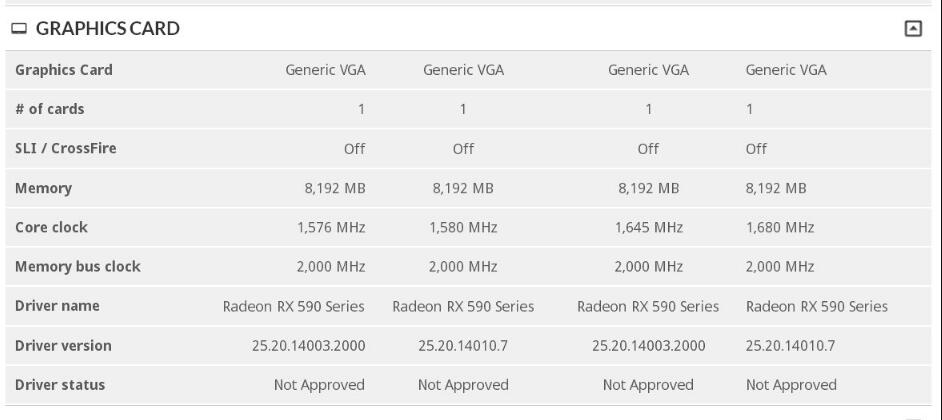Image resolution: width=942 pixels, height=420 pixels.
Task: Click the 1,580 MHz core clock value
Action: coord(463,227)
